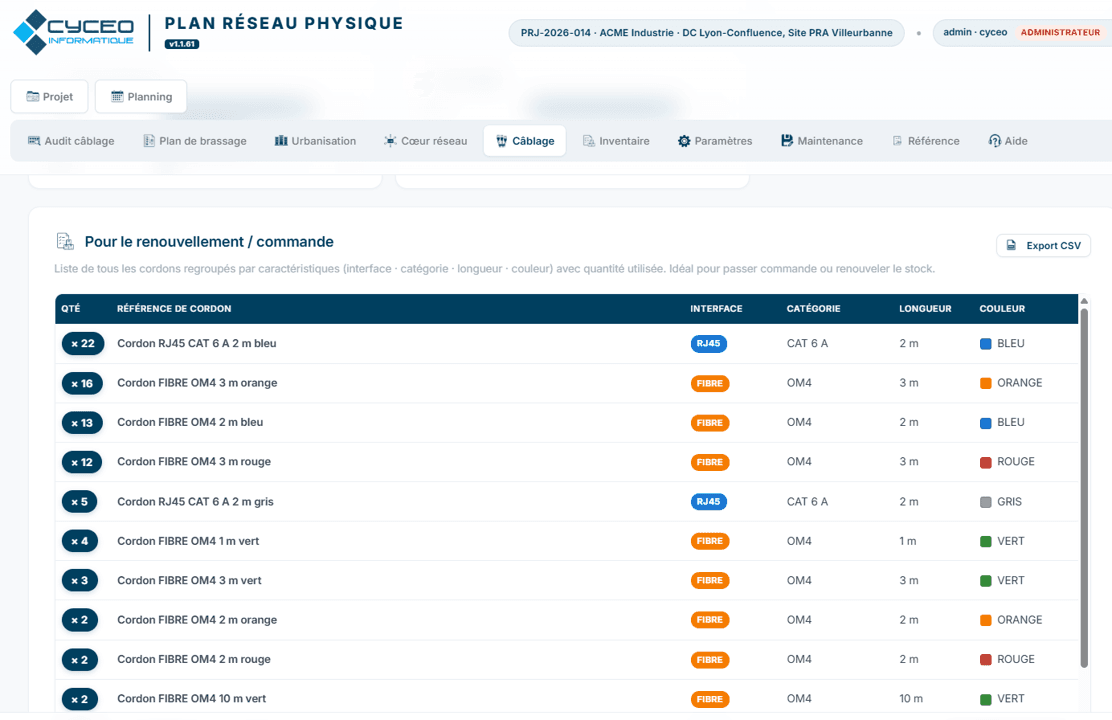
Task: Click the table's vertical scrollbar
Action: tap(1084, 489)
